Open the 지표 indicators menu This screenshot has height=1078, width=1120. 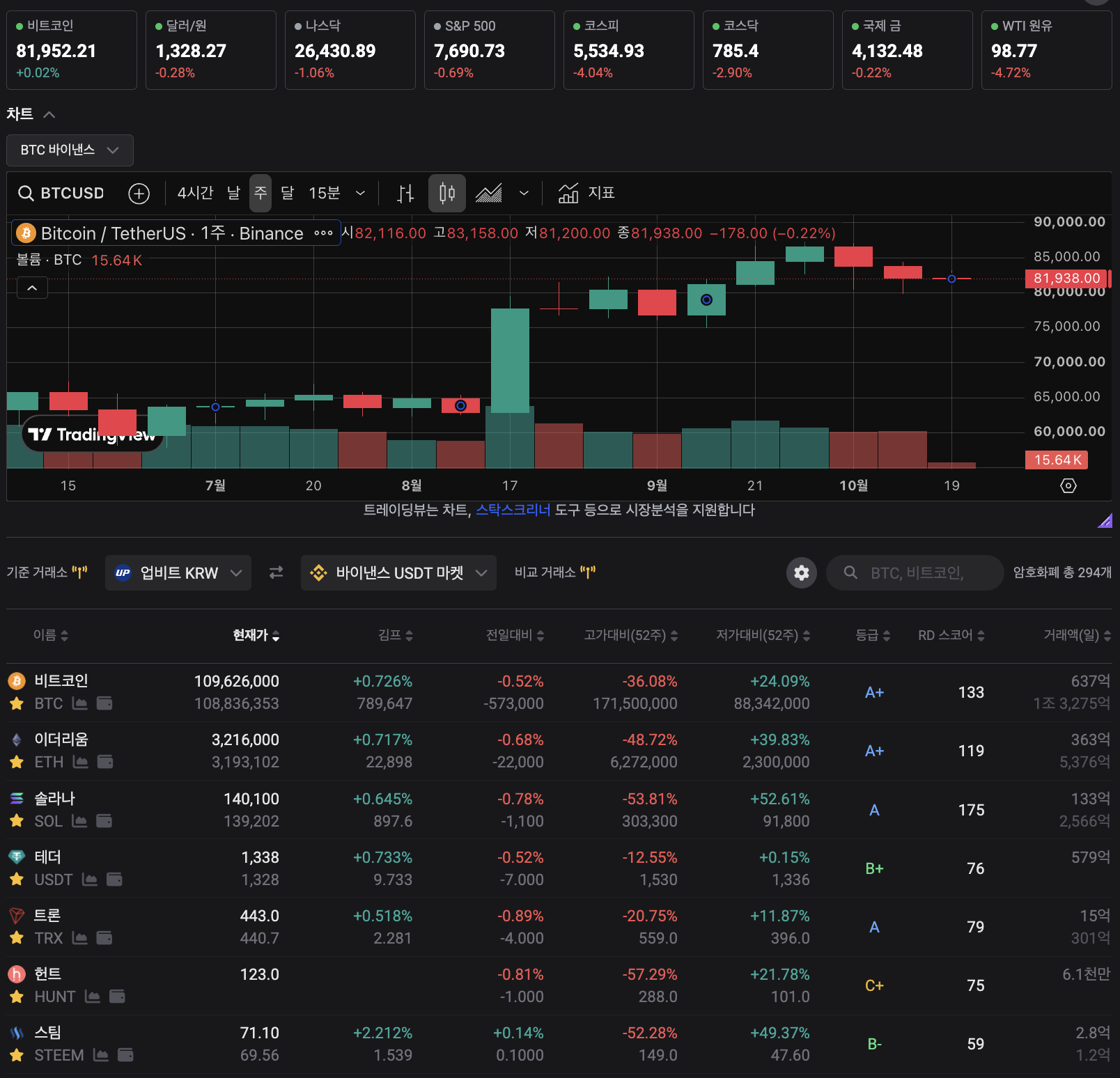coord(586,193)
